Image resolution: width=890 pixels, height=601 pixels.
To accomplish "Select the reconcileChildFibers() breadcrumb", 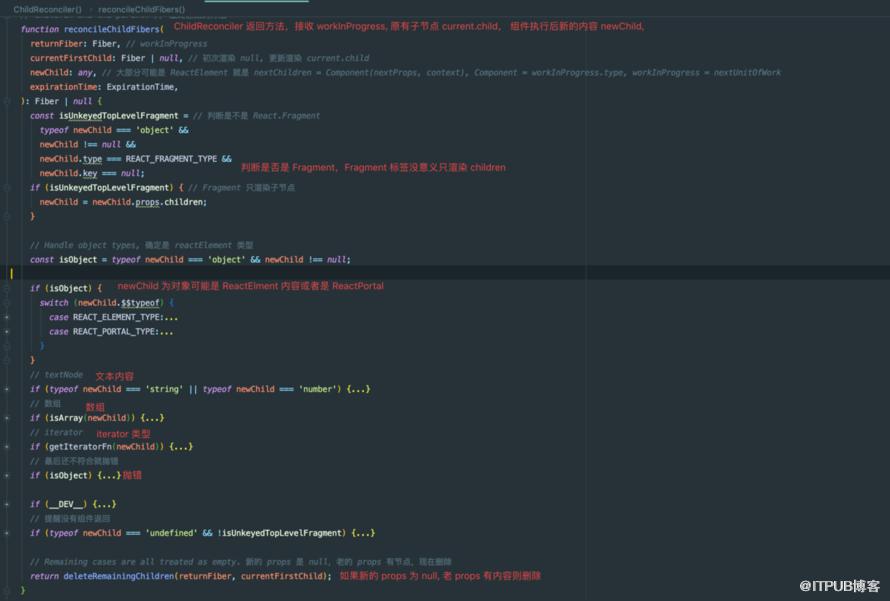I will coord(141,10).
